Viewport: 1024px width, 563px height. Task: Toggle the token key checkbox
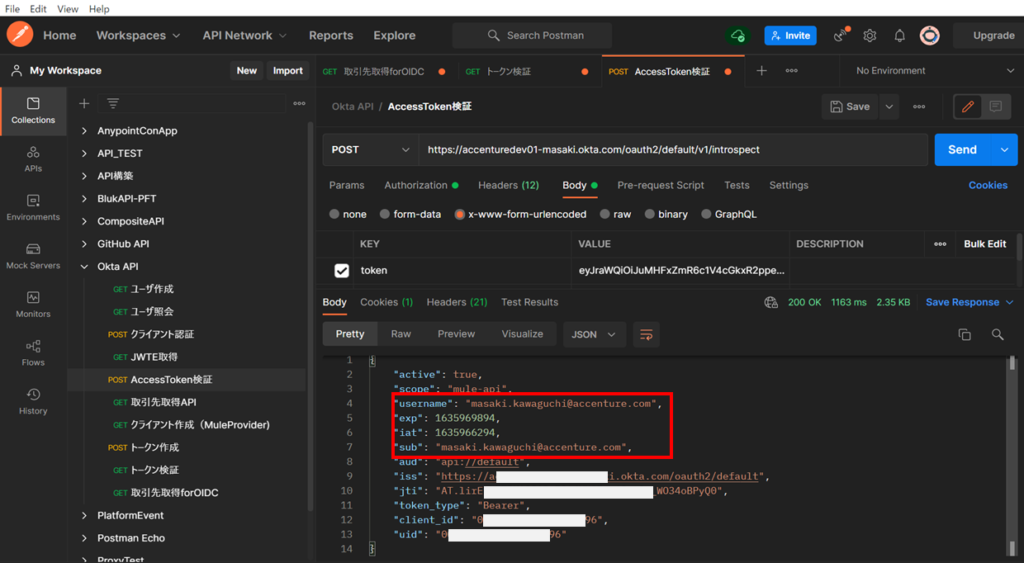click(342, 270)
